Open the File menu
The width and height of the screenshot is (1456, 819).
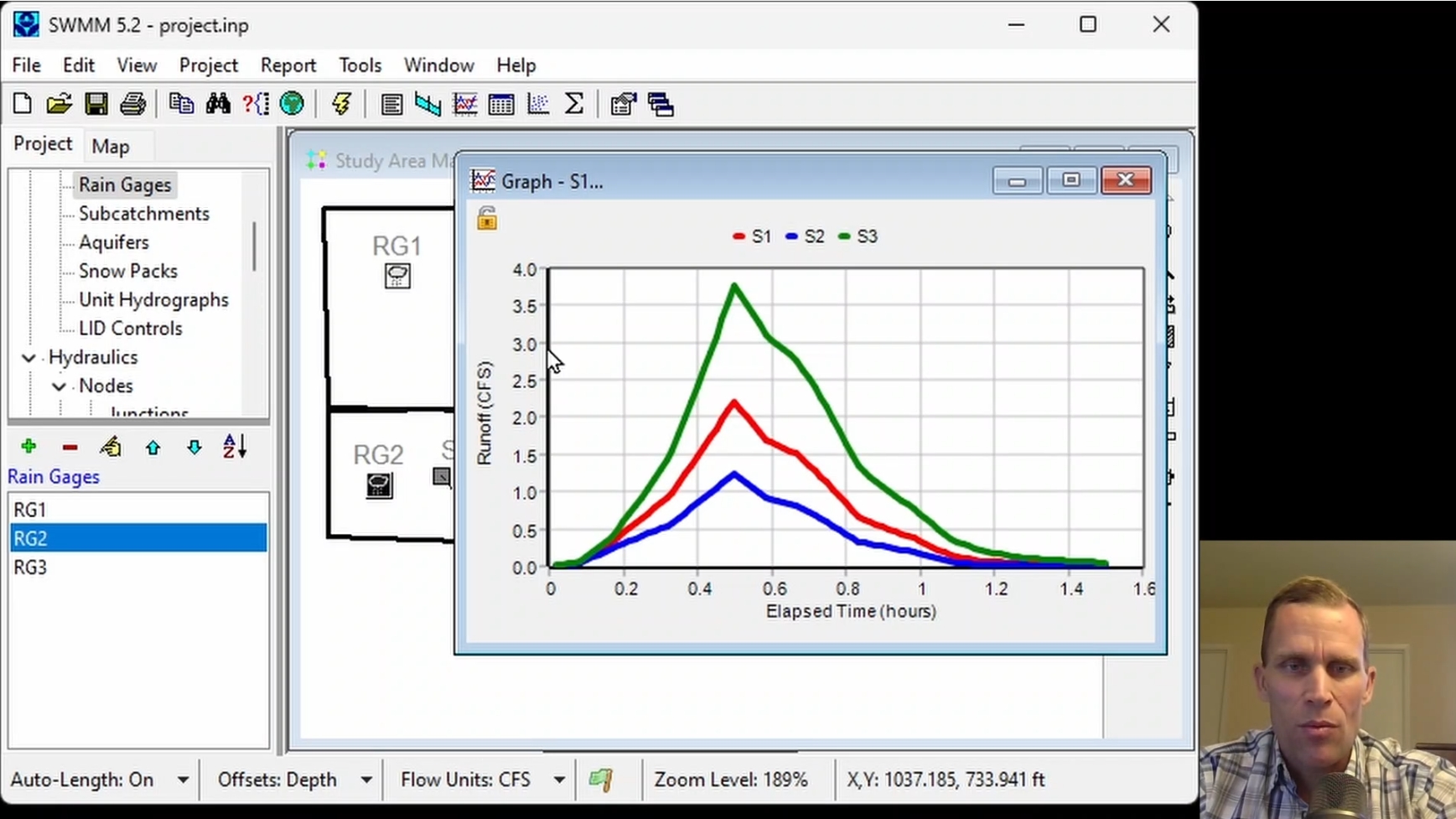(26, 65)
